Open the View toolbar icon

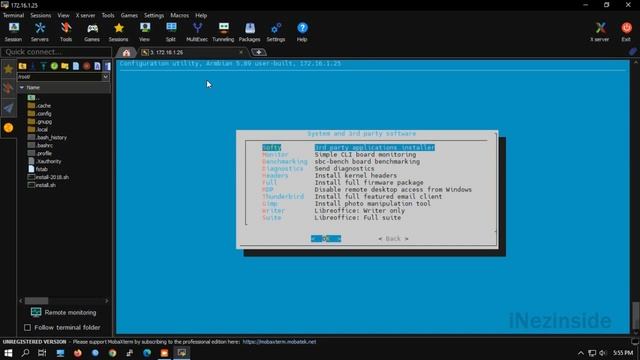pyautogui.click(x=144, y=32)
